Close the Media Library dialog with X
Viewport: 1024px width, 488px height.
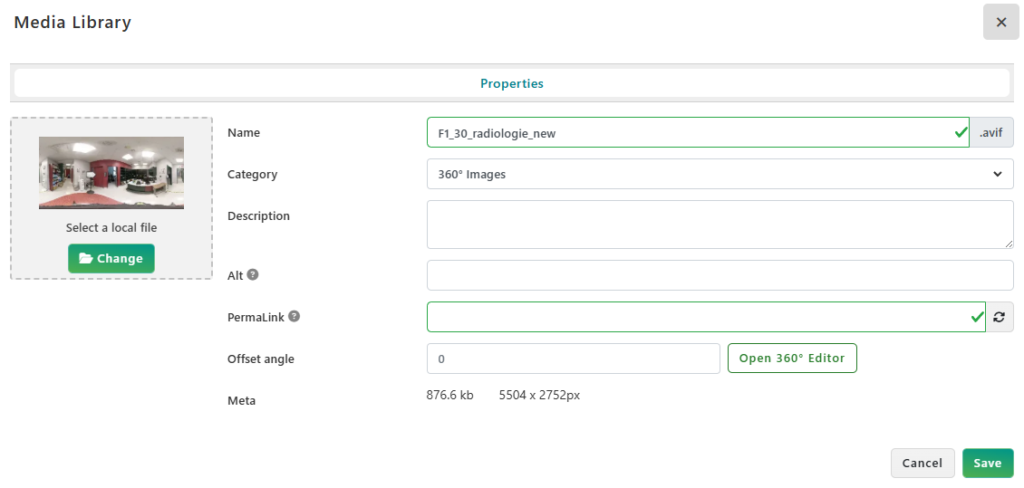click(1001, 22)
